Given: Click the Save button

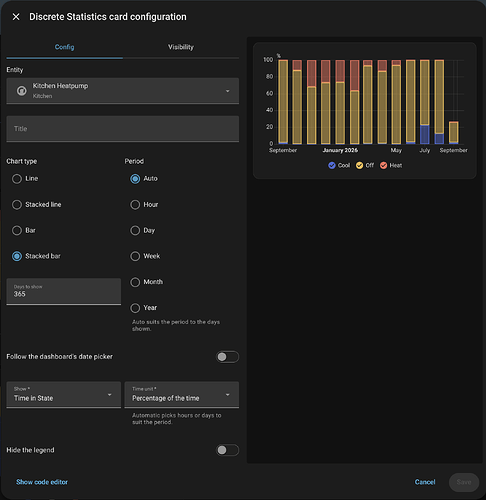Looking at the screenshot, I should (464, 482).
